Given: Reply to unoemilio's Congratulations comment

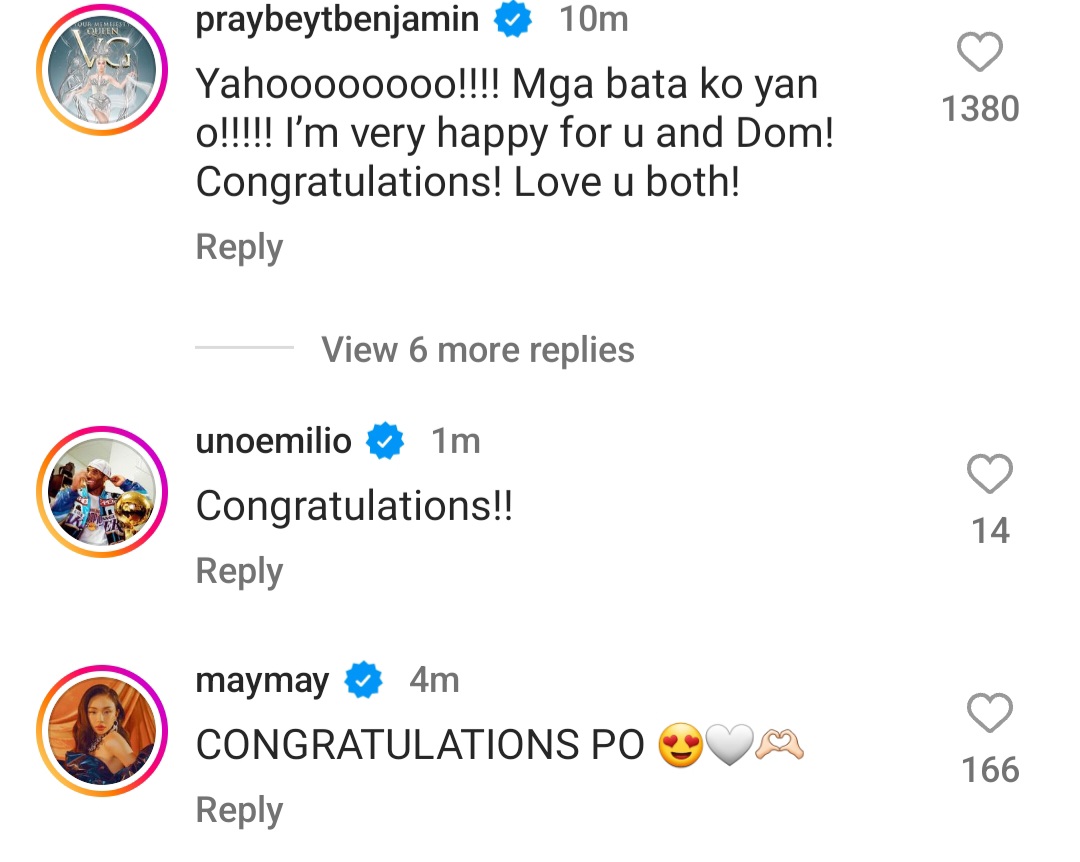Looking at the screenshot, I should click(239, 571).
